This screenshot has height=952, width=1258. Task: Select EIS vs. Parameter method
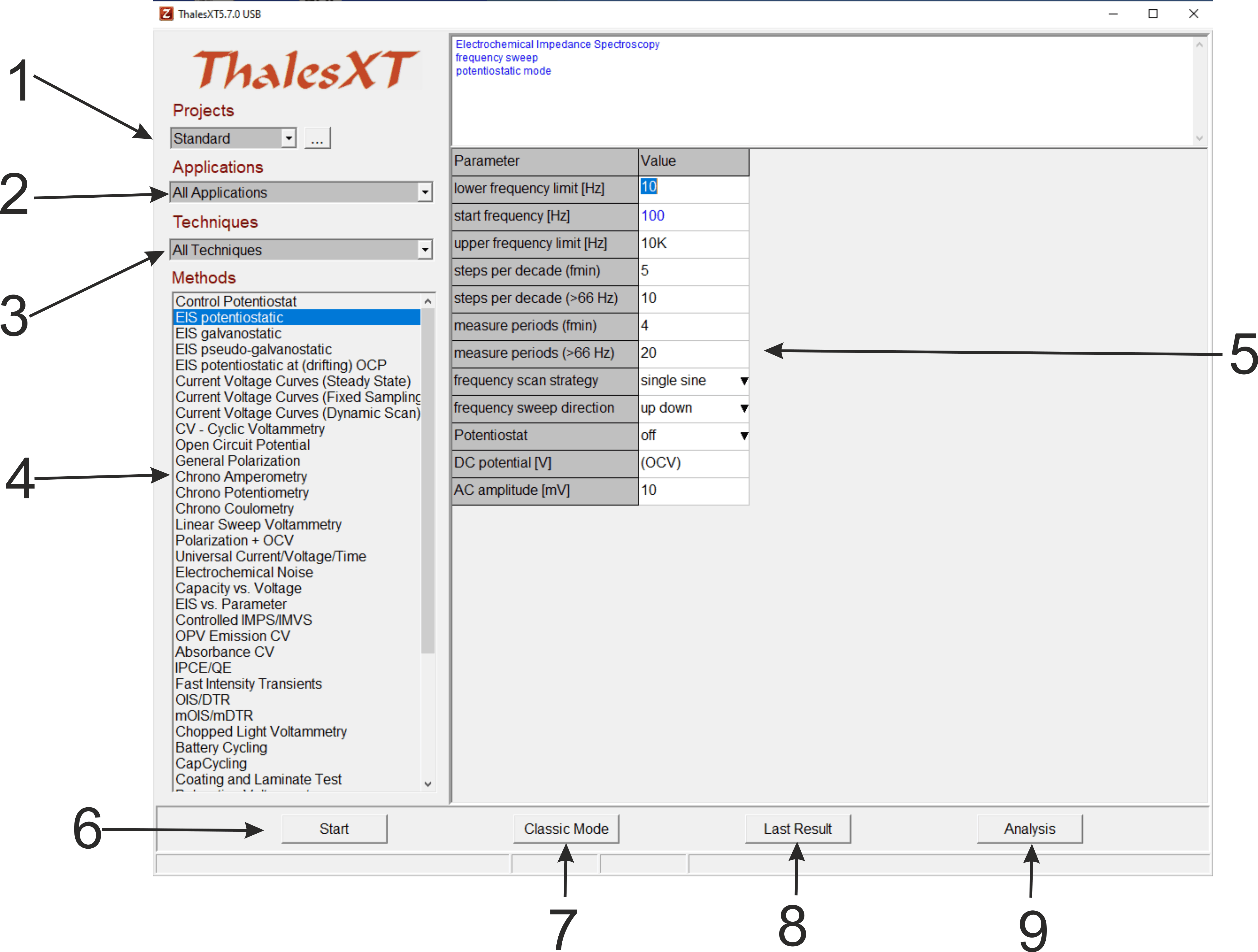(x=297, y=604)
